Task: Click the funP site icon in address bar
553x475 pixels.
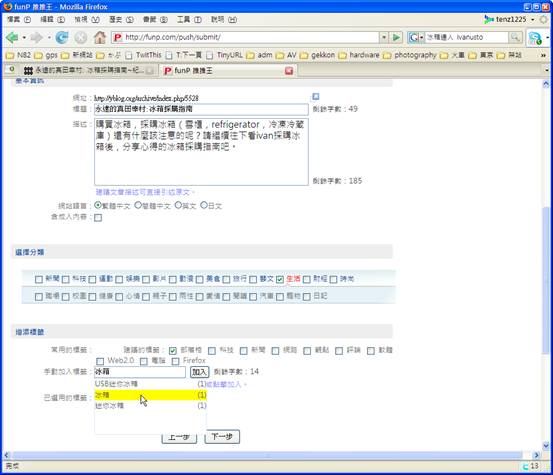Action: point(118,37)
